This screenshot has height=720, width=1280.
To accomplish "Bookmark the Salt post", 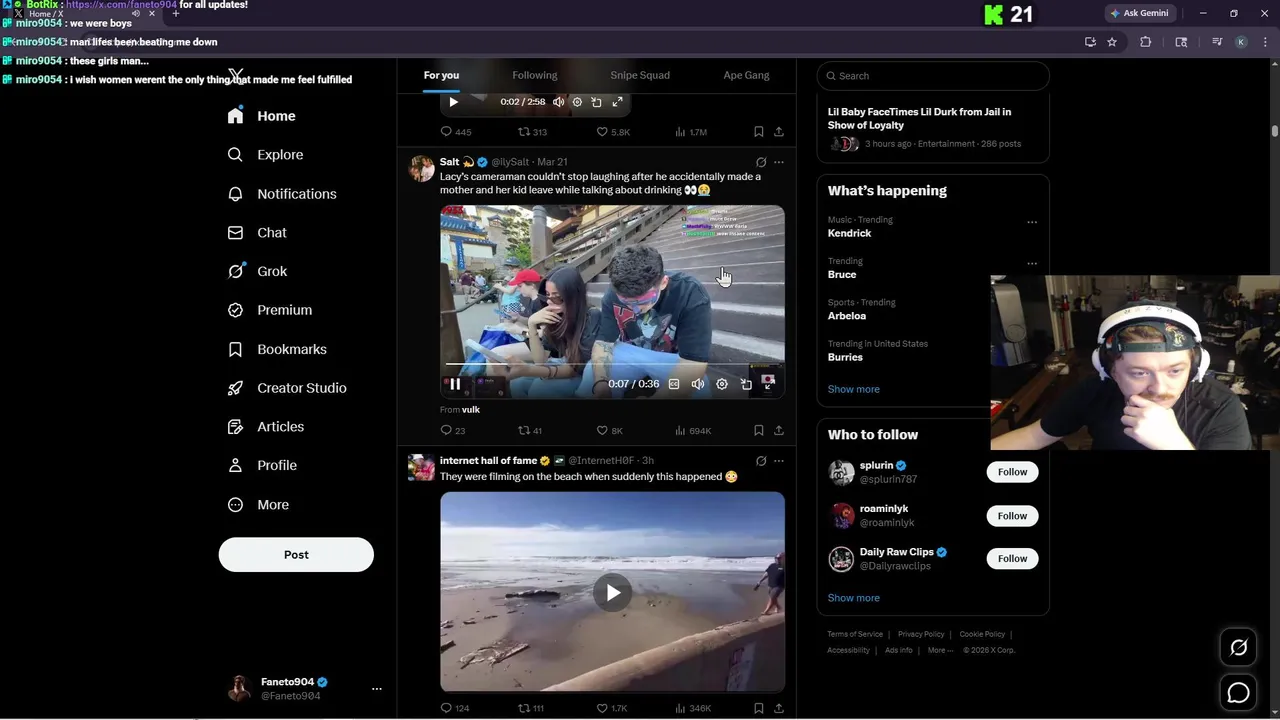I will click(x=759, y=431).
